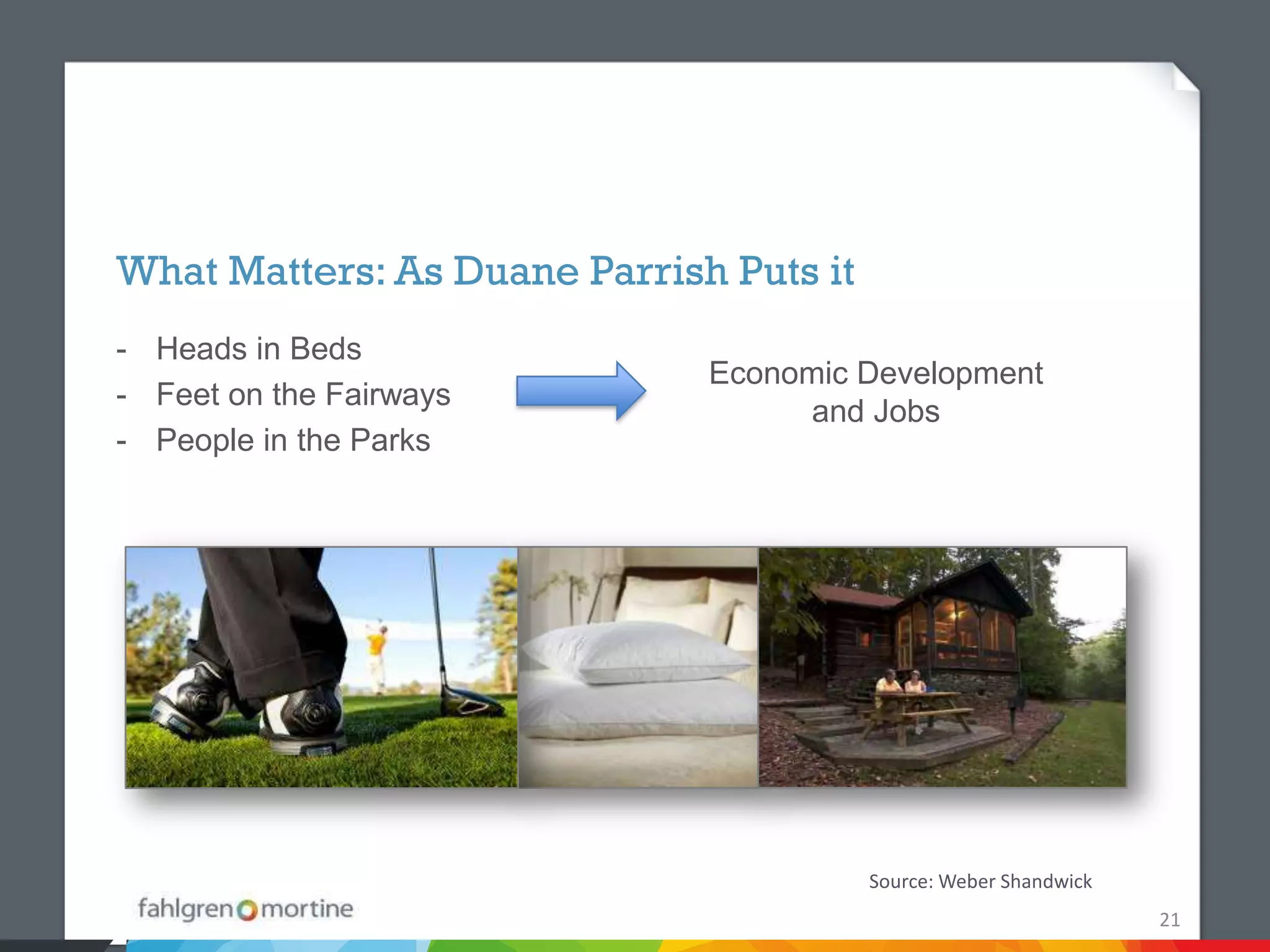1270x952 pixels.
Task: Click the slide title 'What Matters: As Duane Parrish Puts it'
Action: point(486,271)
